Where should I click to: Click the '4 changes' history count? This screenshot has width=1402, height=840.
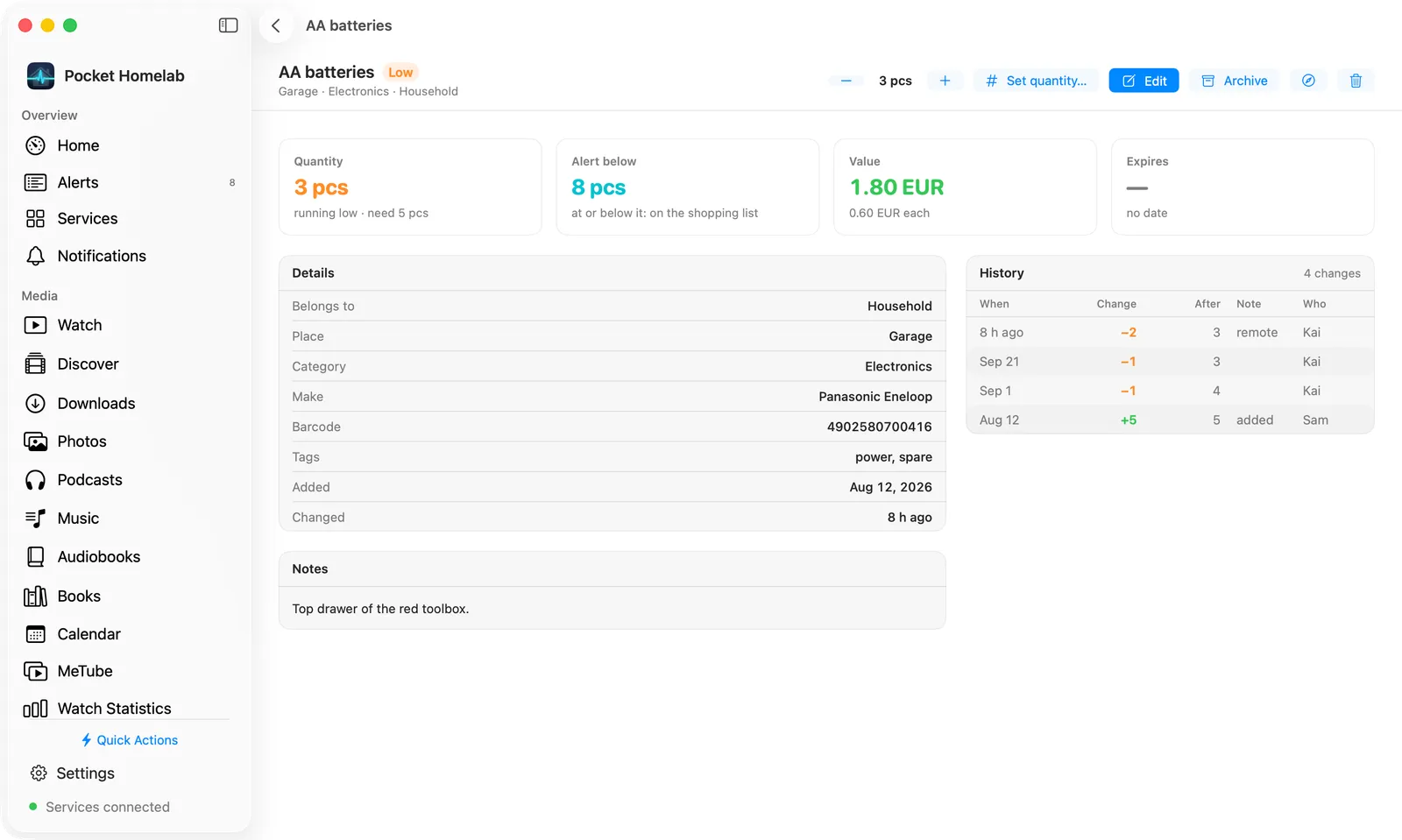pos(1332,273)
